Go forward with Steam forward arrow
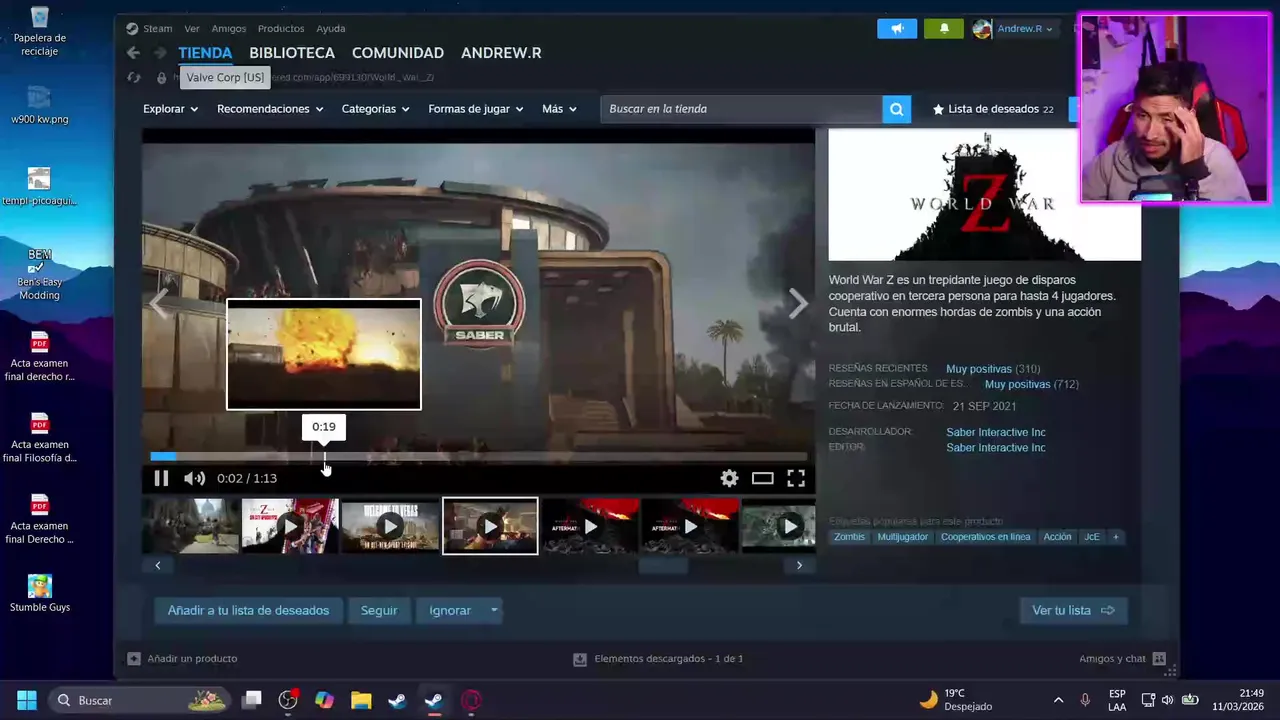Viewport: 1280px width, 720px height. click(x=158, y=53)
